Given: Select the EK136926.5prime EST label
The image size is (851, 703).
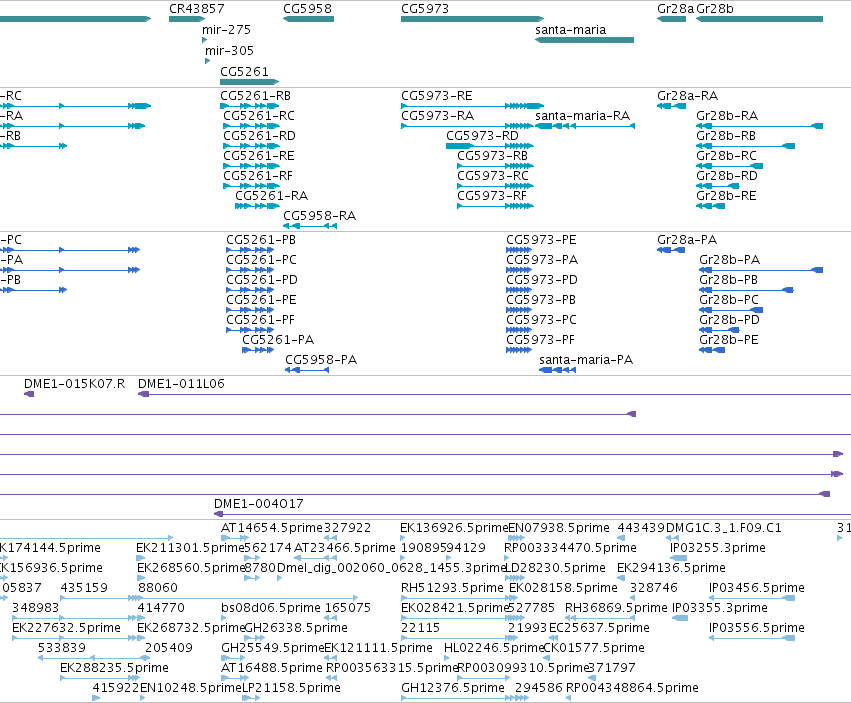Looking at the screenshot, I should point(454,528).
